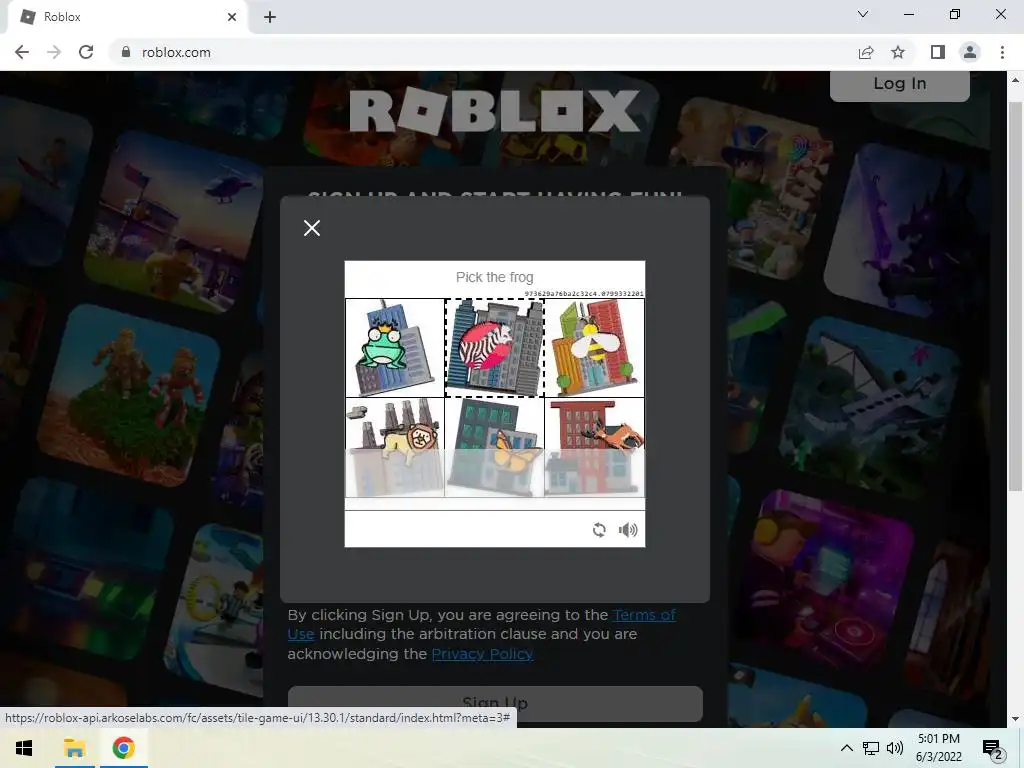Reload the roblox.com page

86,52
